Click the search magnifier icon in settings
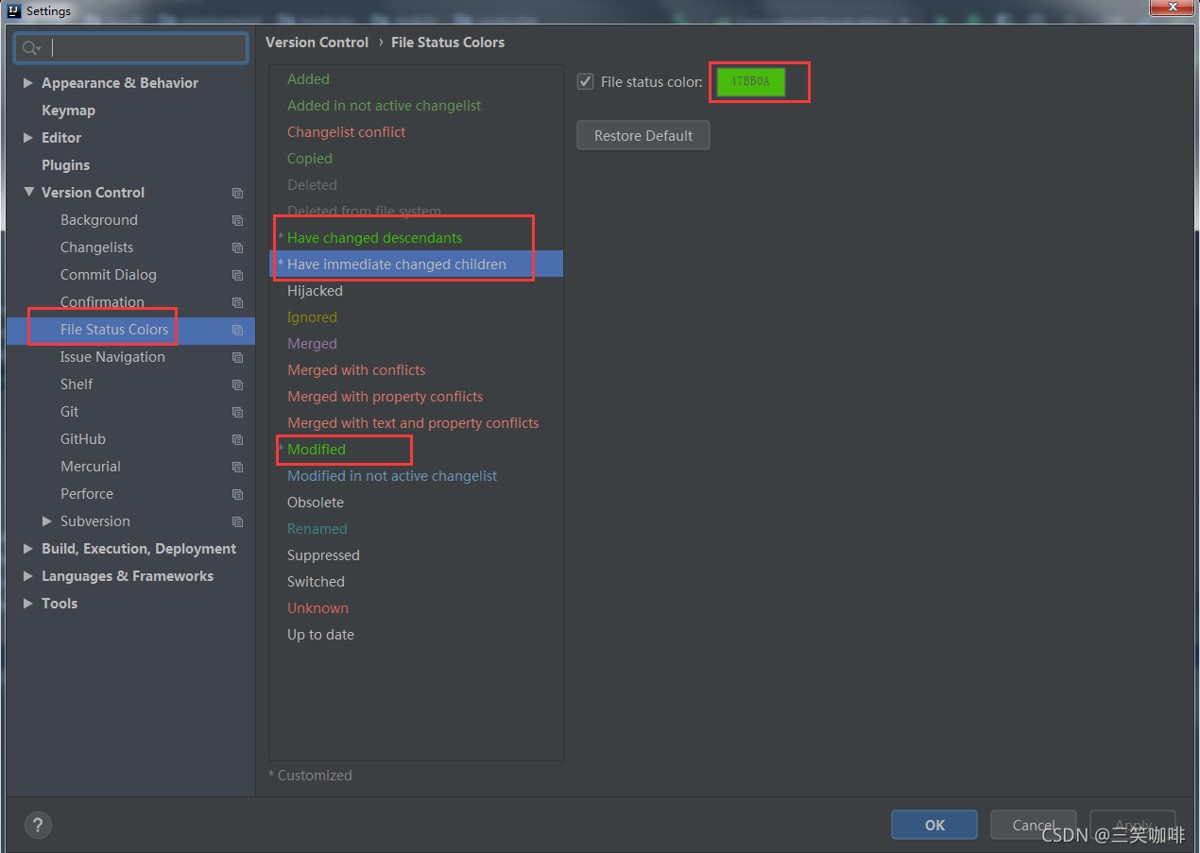The width and height of the screenshot is (1200, 853). (31, 48)
